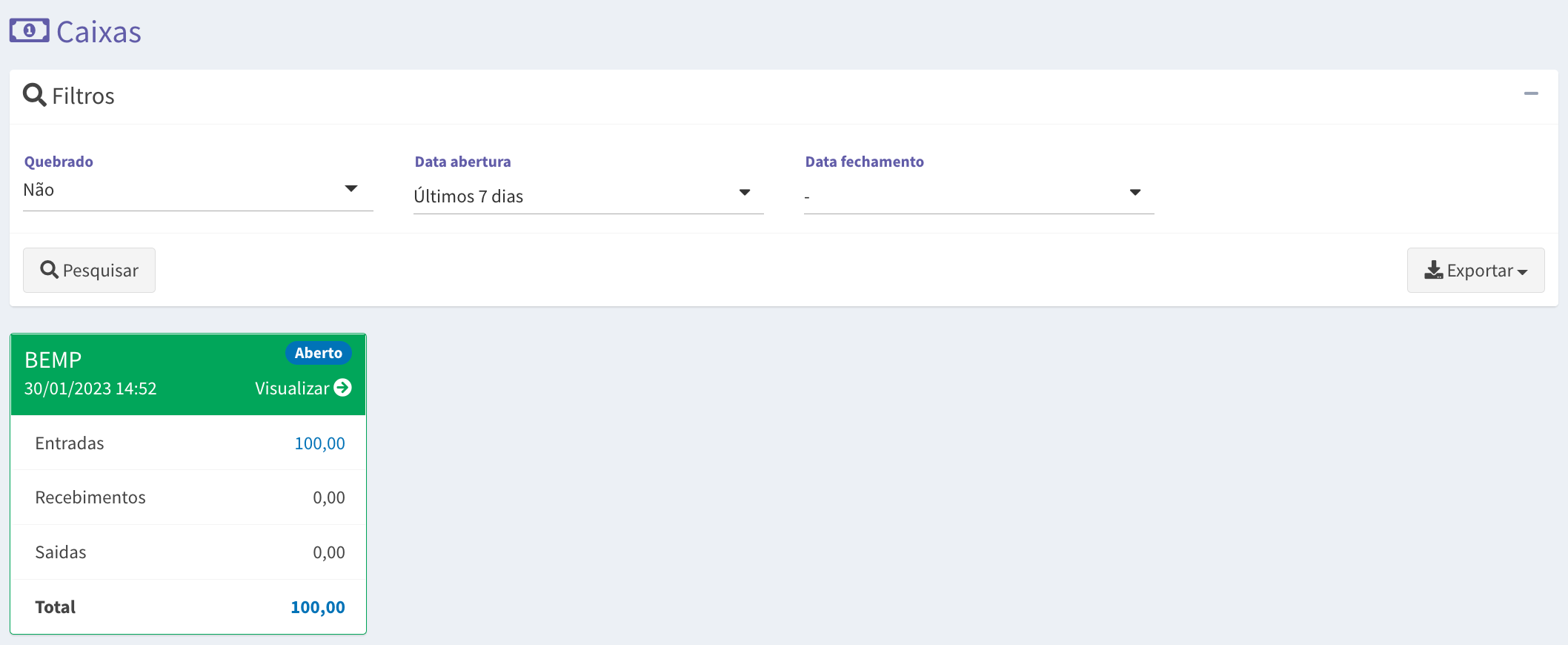Click the Entradas value 100,00

click(320, 443)
